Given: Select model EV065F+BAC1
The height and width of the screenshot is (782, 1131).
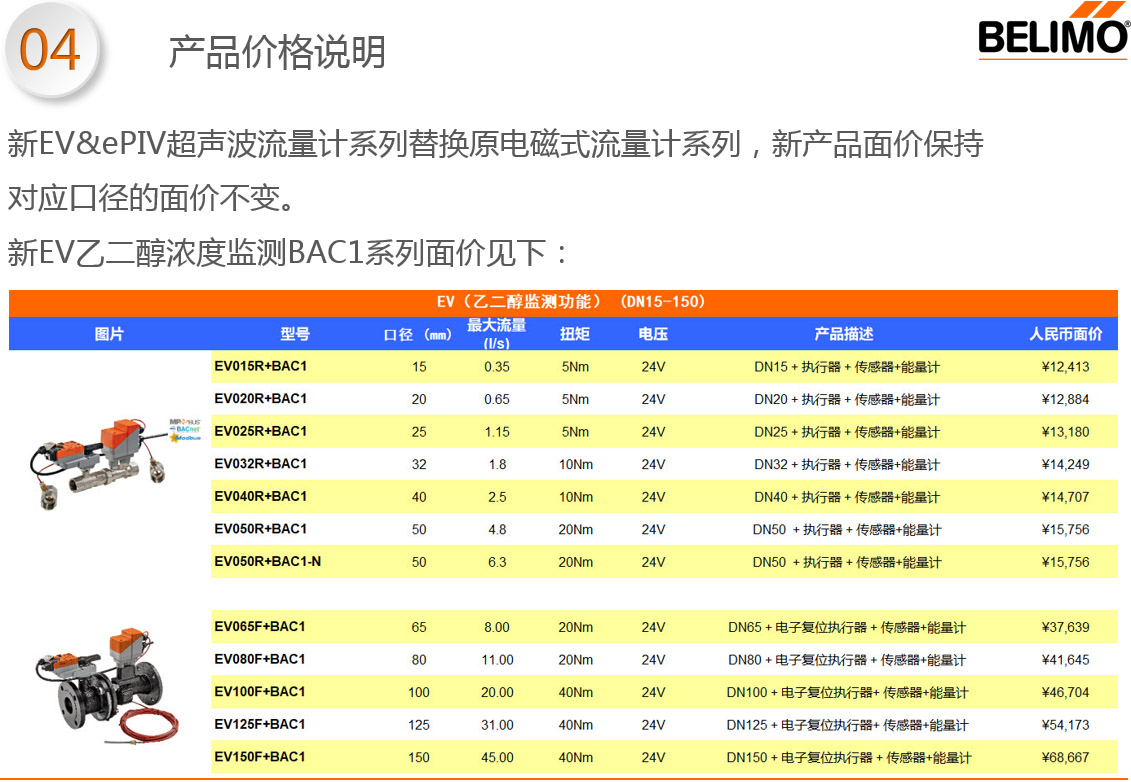Looking at the screenshot, I should click(x=260, y=627).
